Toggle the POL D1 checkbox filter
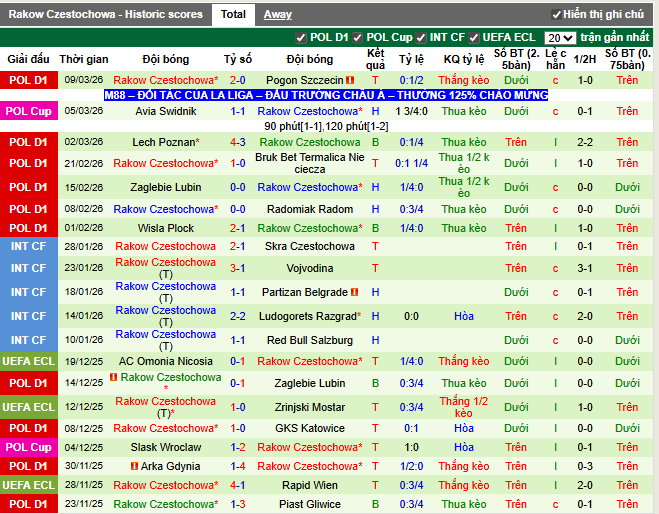This screenshot has width=659, height=514. pos(301,38)
